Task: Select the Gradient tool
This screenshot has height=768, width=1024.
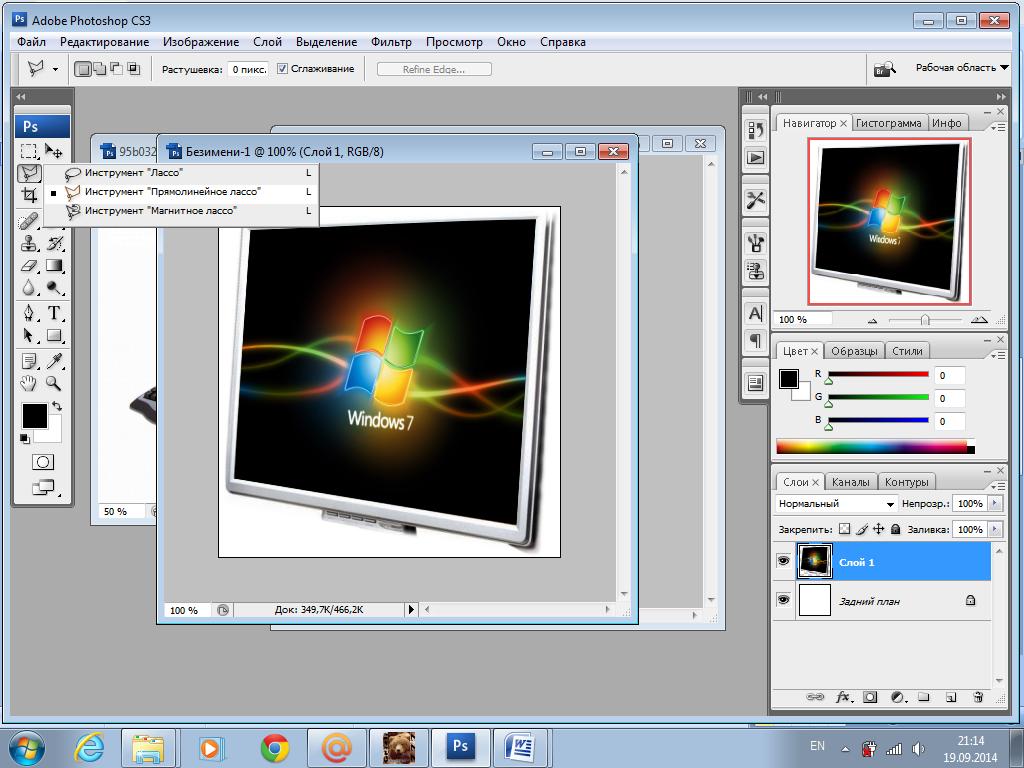Action: (x=55, y=266)
